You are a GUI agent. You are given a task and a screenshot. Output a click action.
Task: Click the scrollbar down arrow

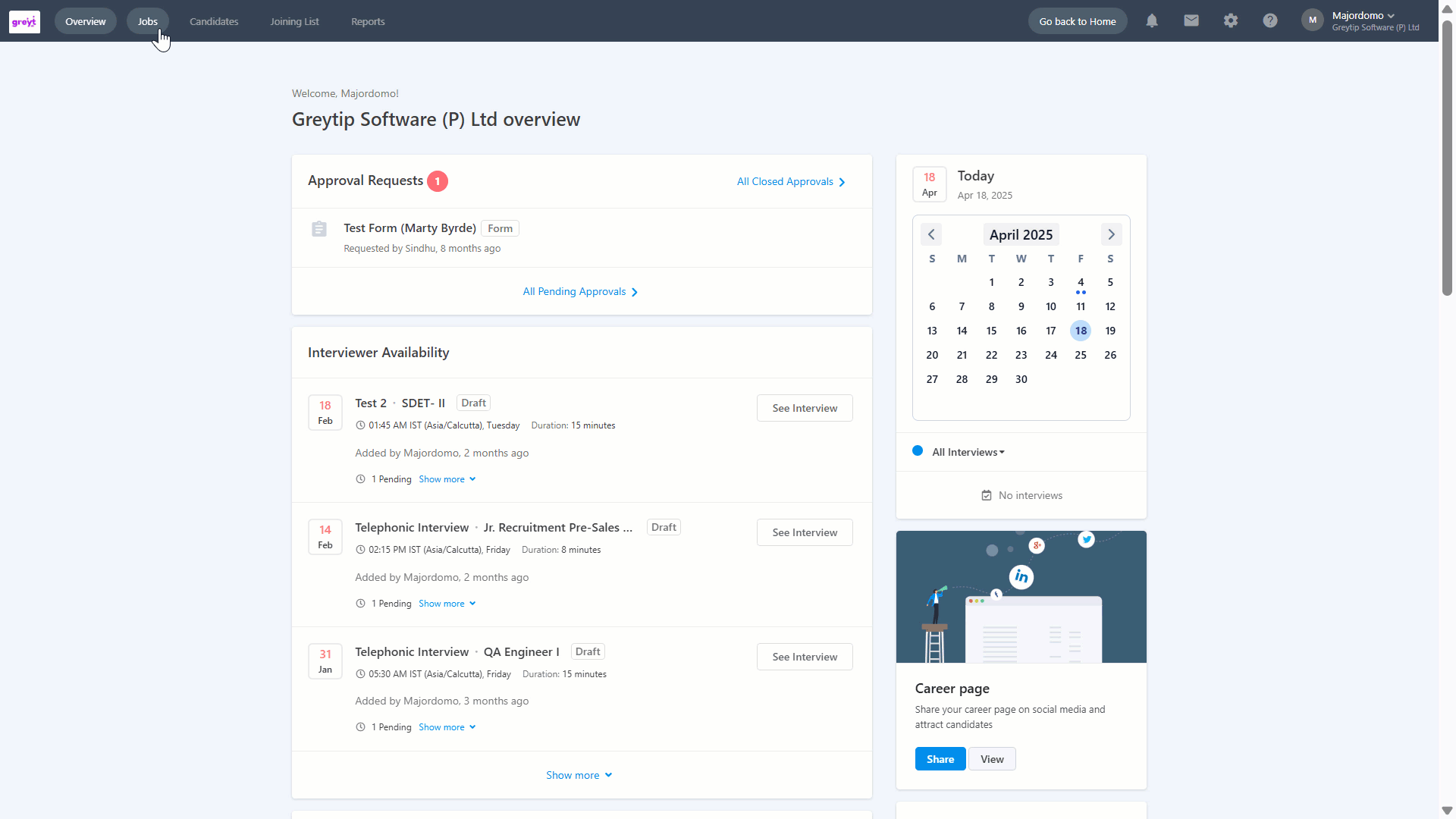pyautogui.click(x=1447, y=811)
